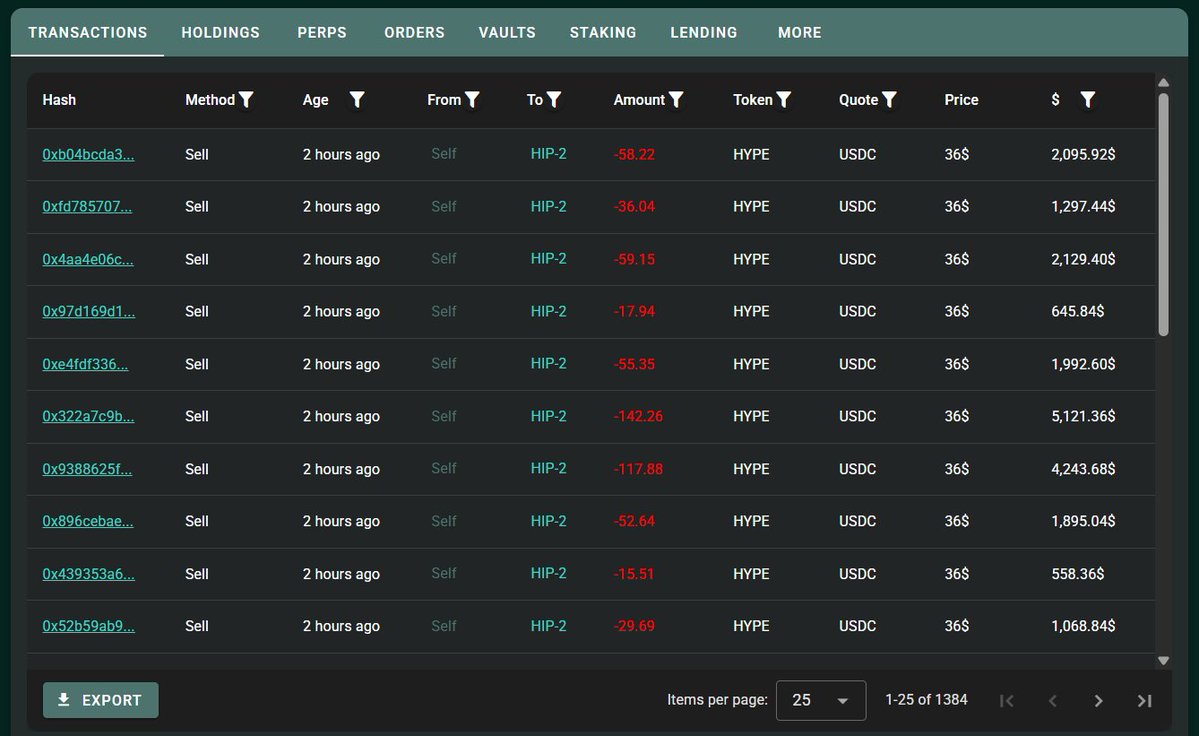Select the STAKING tab
This screenshot has height=736, width=1199.
coord(603,33)
